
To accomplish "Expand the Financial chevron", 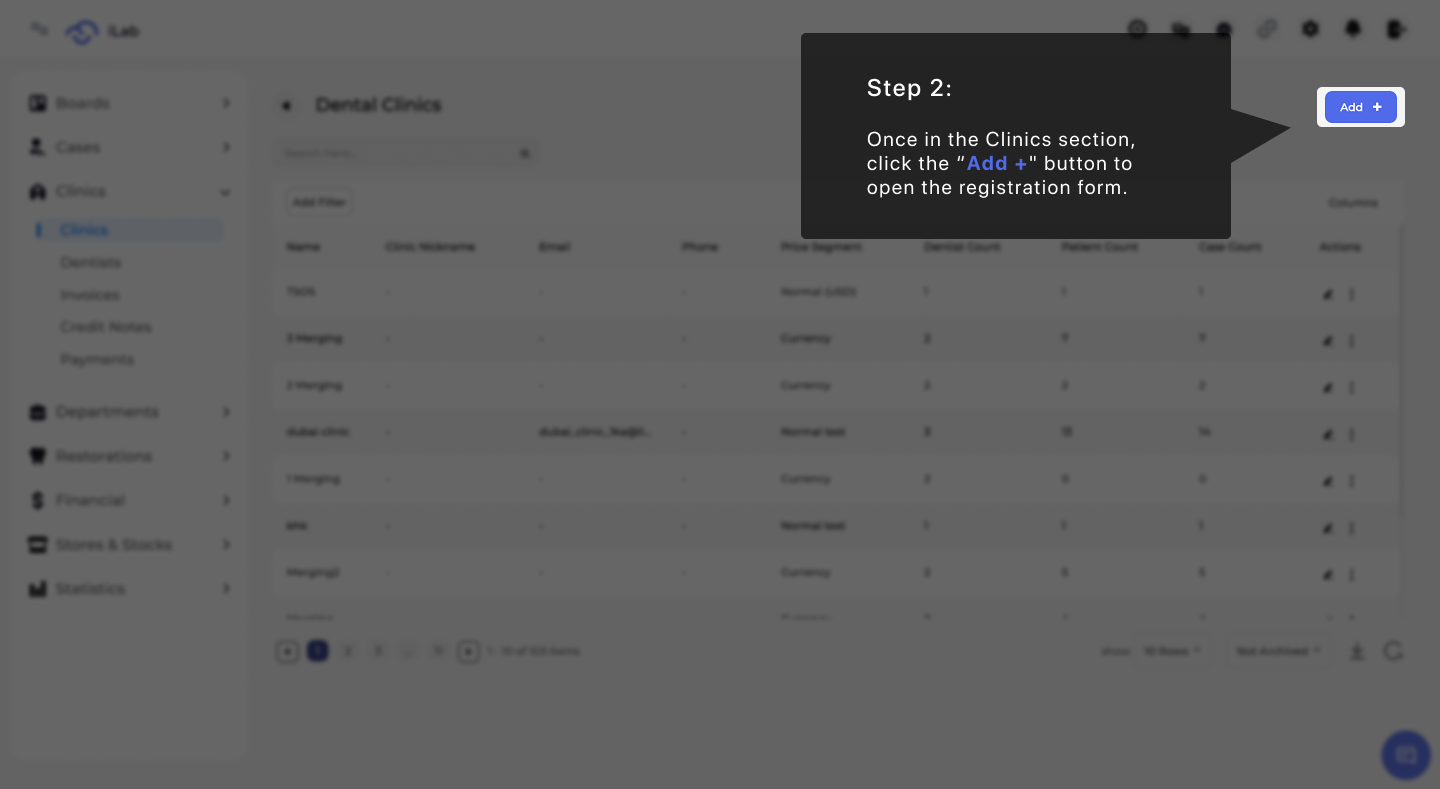I will pyautogui.click(x=226, y=500).
